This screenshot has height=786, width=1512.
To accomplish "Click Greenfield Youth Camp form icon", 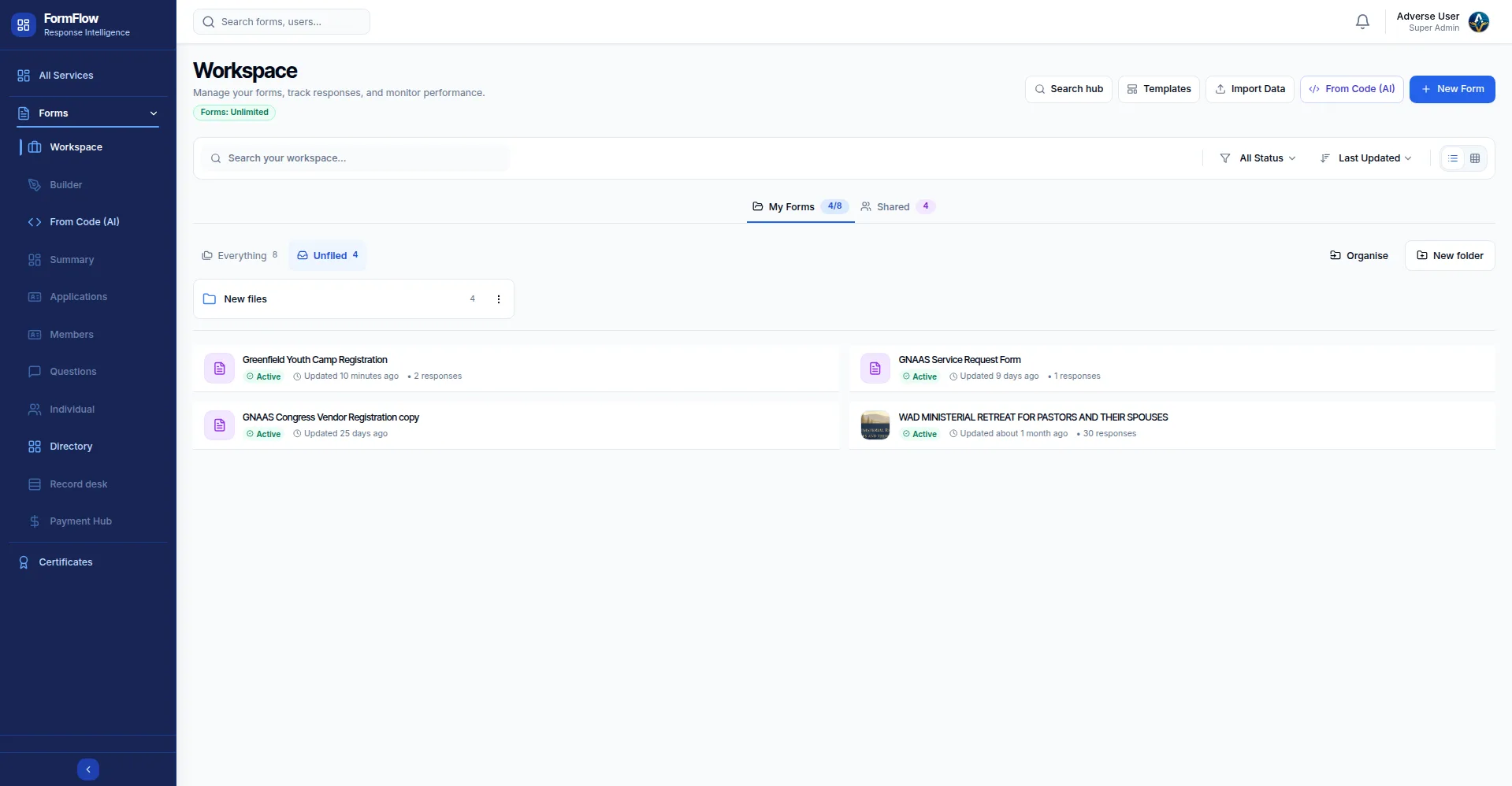I will click(x=220, y=368).
